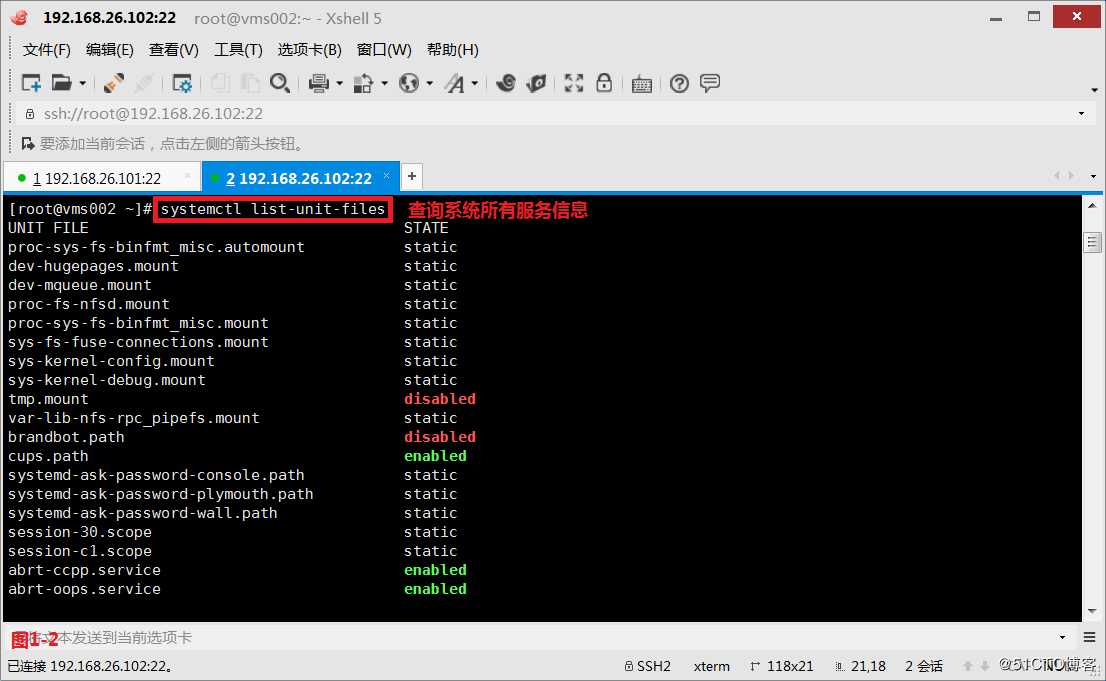Open the 文件(F) menu
This screenshot has height=681, width=1106.
47,49
